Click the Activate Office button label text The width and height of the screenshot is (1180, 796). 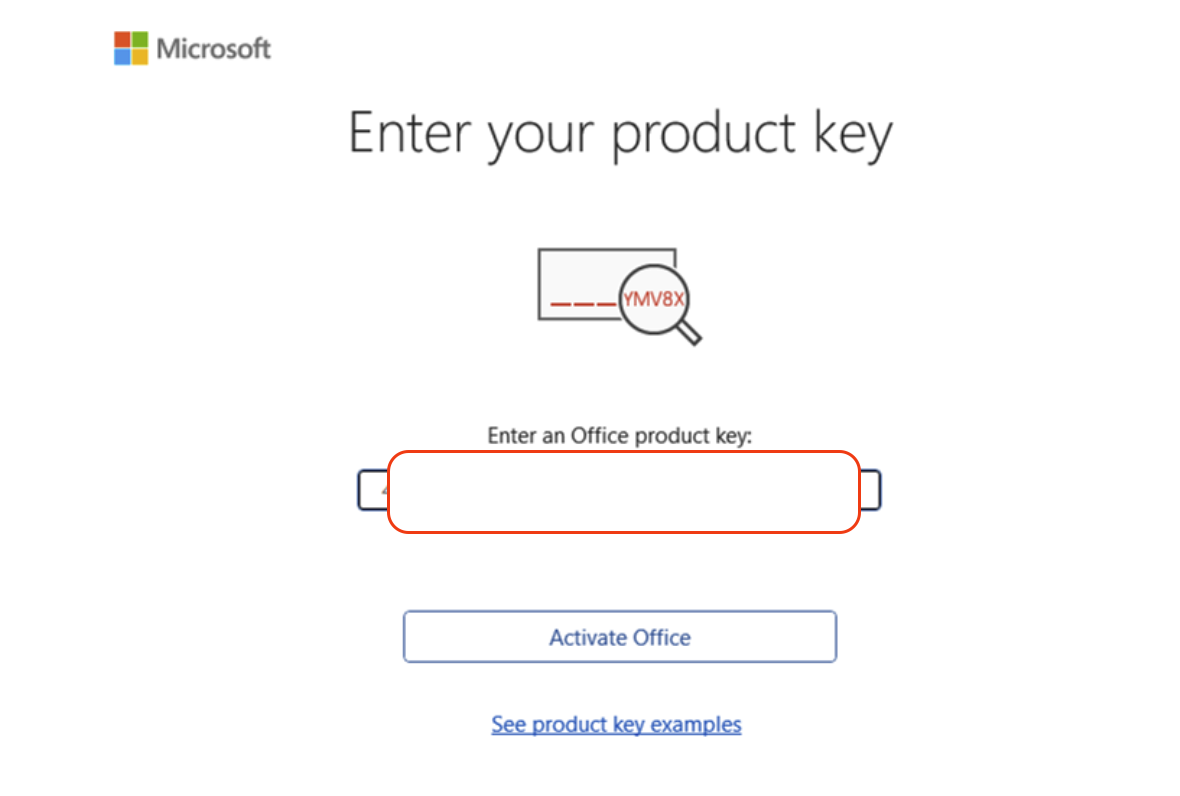click(619, 637)
